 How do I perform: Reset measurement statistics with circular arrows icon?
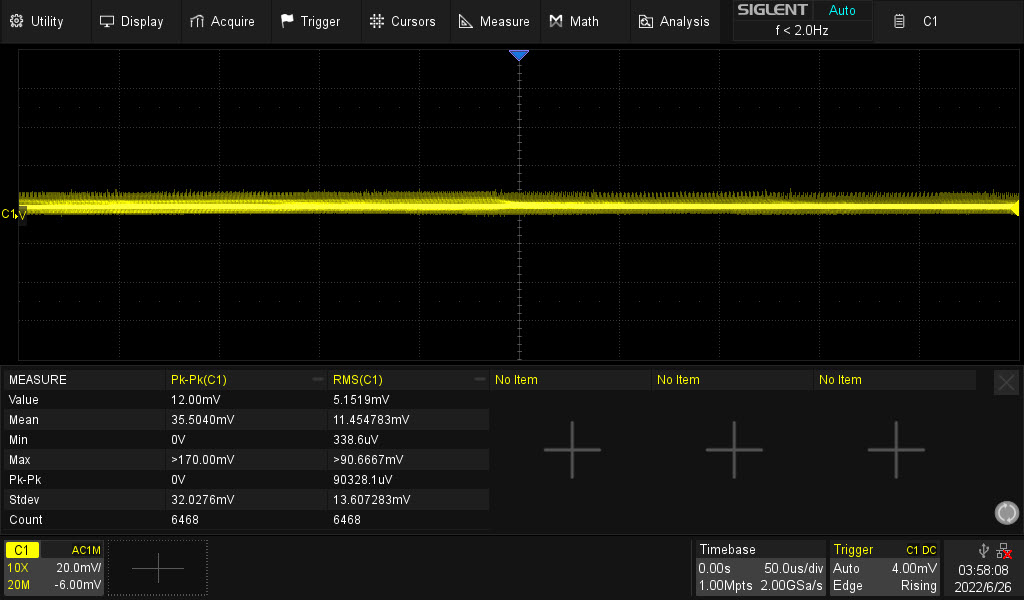(1006, 513)
